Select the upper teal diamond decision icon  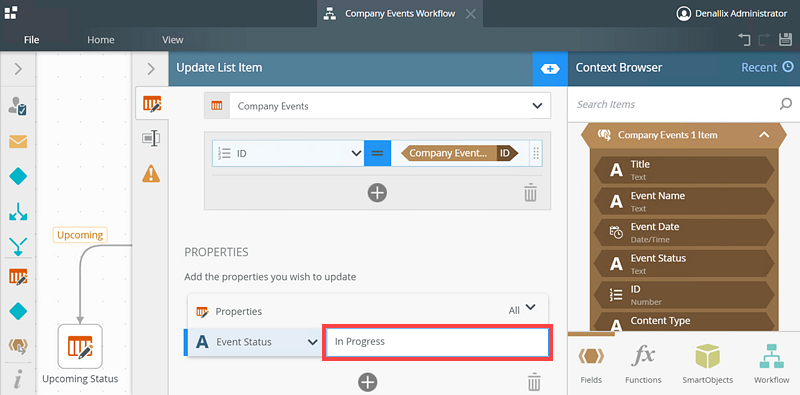(x=18, y=177)
